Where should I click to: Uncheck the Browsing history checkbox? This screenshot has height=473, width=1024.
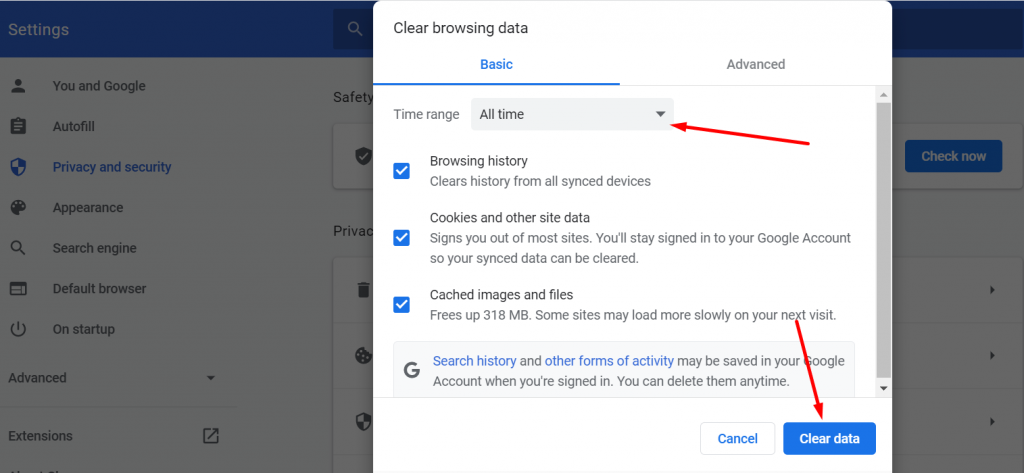402,171
